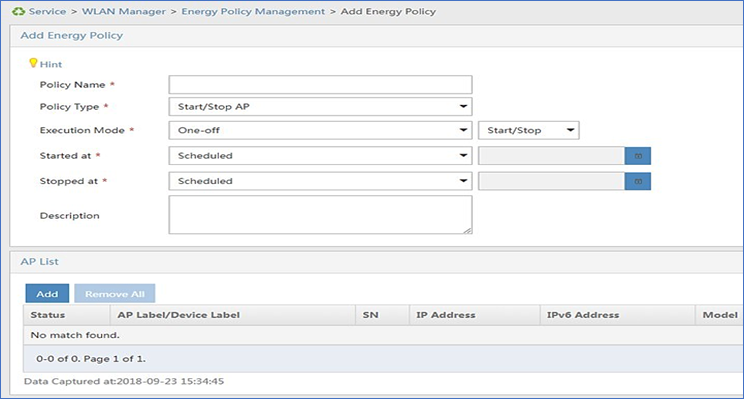Click the Stopped at date field
Viewport: 744px width, 399px height.
click(x=551, y=181)
